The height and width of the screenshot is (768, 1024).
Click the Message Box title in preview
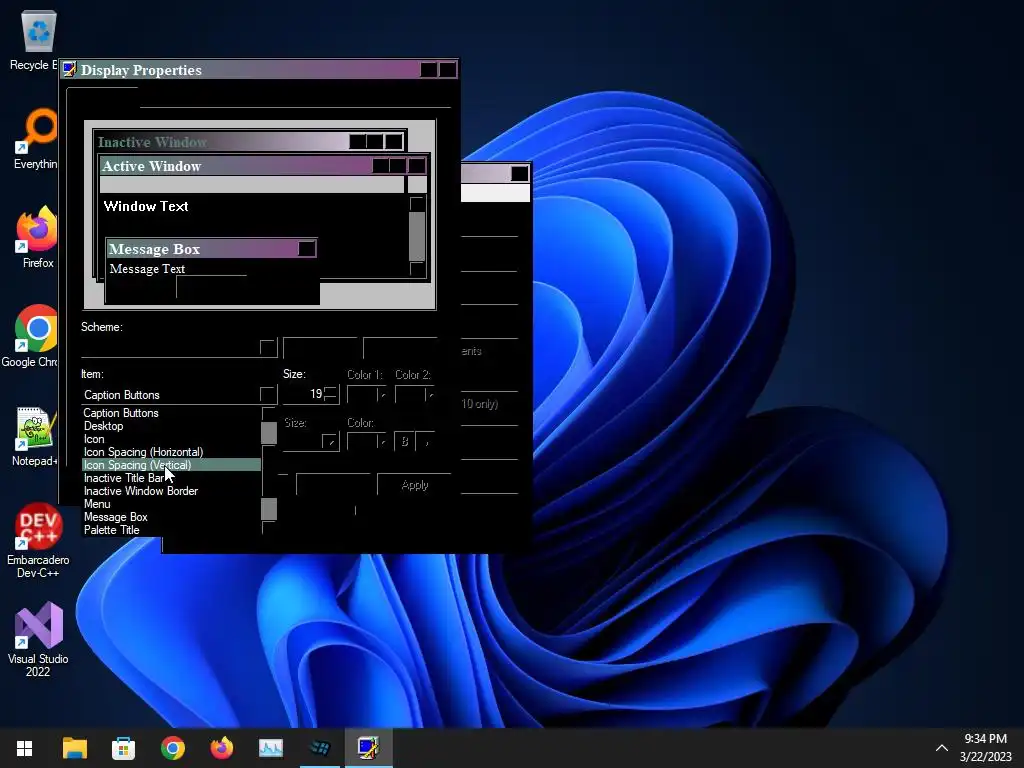point(154,249)
